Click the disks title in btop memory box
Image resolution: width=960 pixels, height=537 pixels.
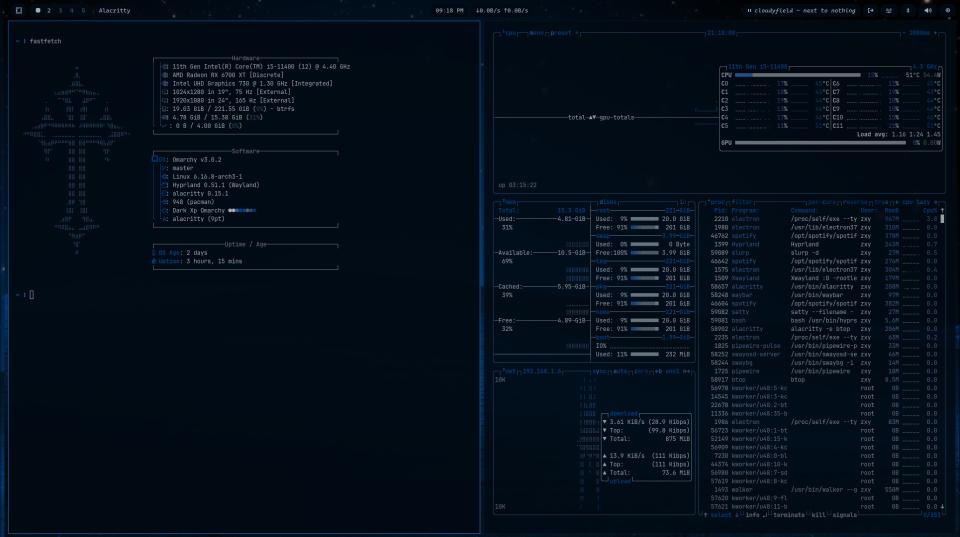[x=608, y=202]
